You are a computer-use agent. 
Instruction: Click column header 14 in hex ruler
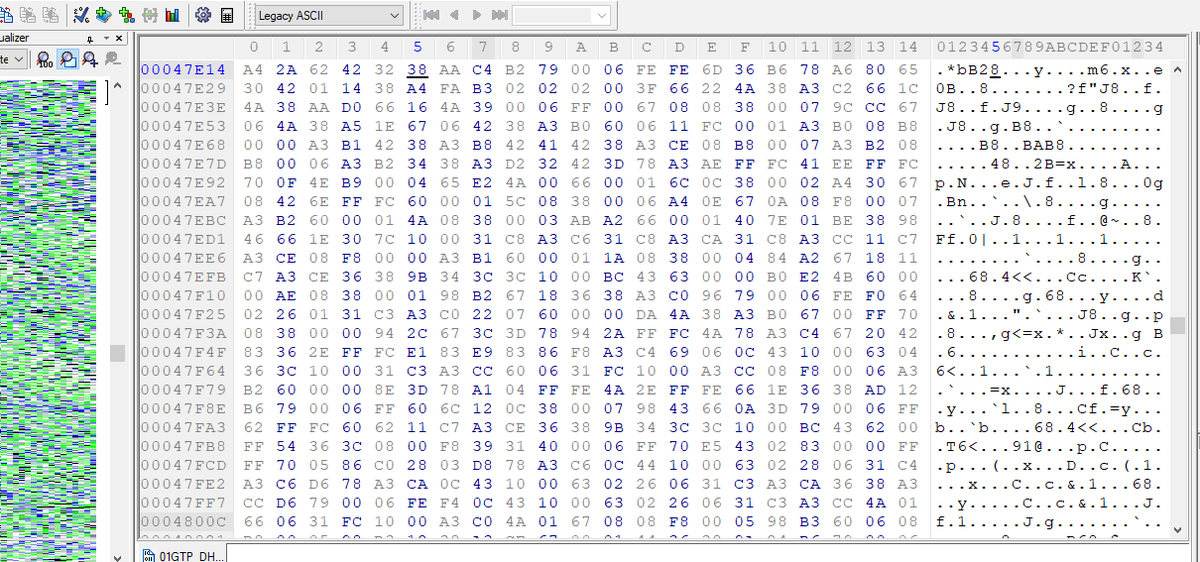point(908,47)
